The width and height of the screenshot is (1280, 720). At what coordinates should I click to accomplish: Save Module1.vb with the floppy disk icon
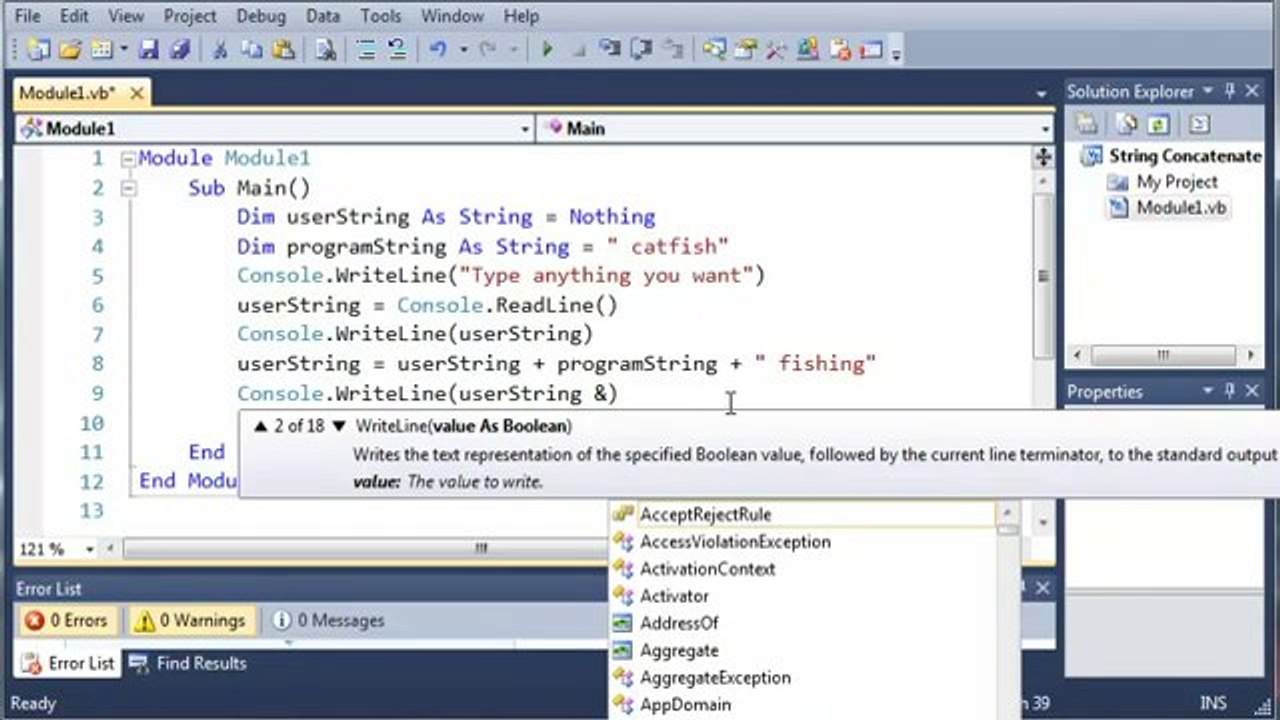pos(149,49)
